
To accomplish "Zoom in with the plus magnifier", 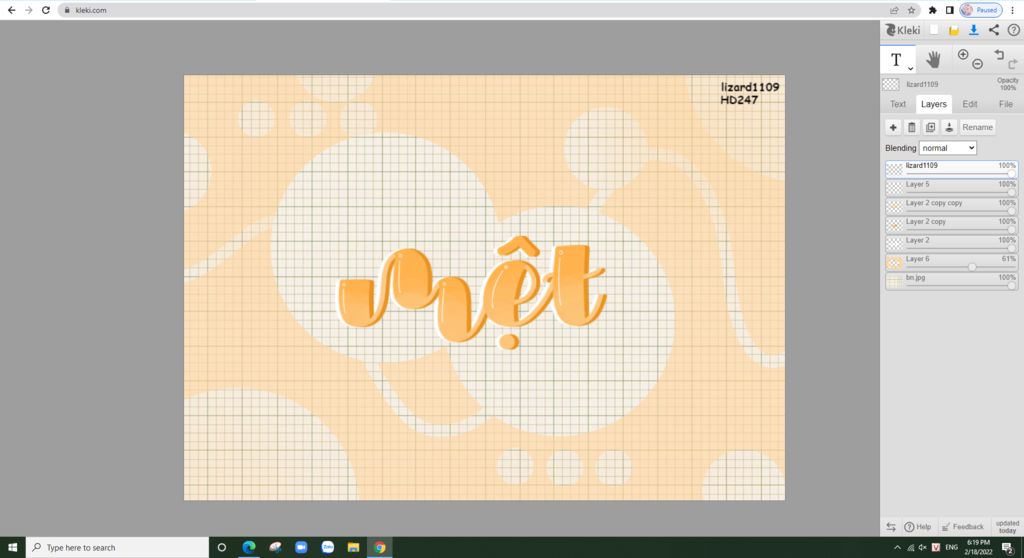I will tap(963, 55).
